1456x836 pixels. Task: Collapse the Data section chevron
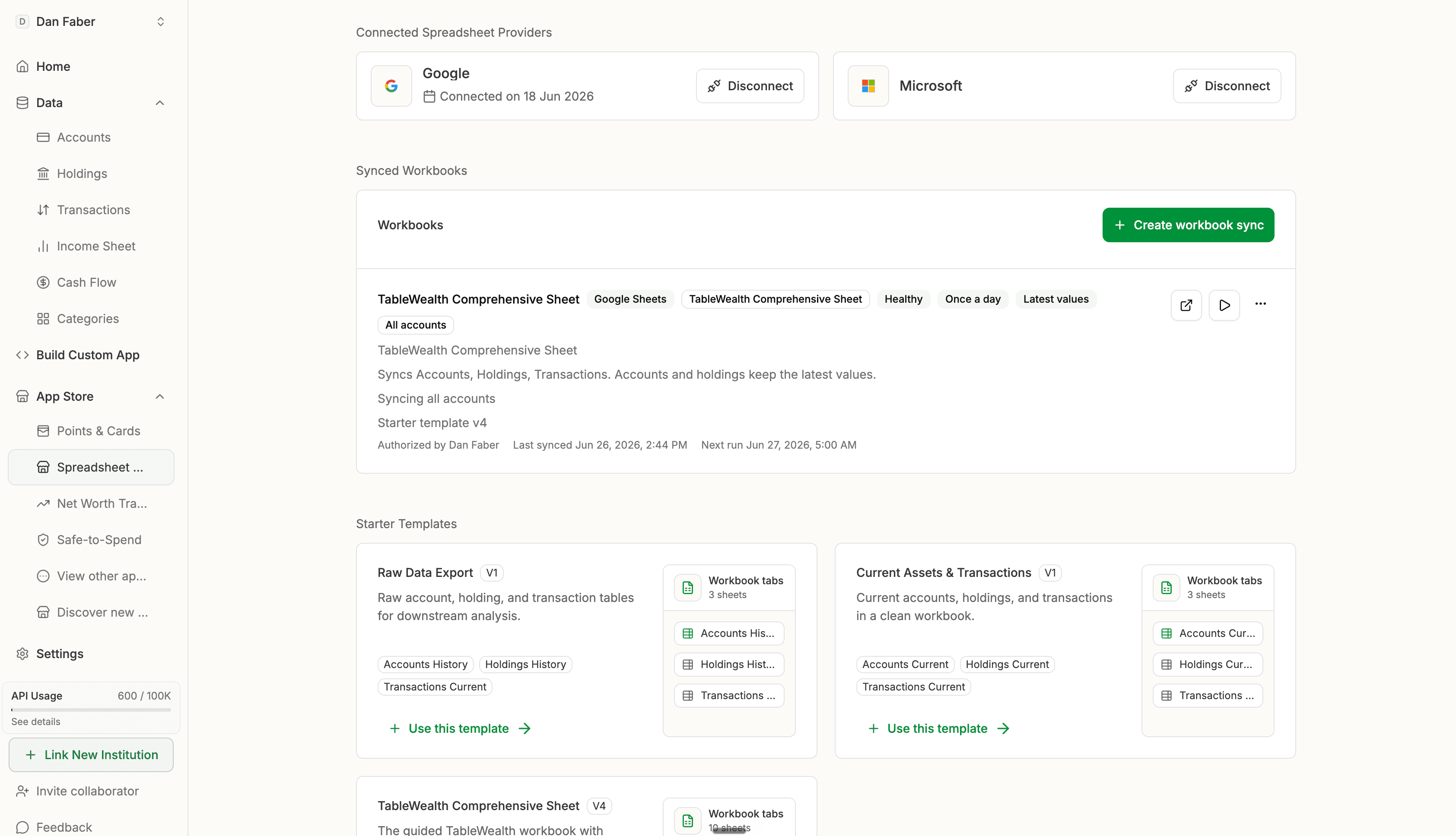point(160,103)
